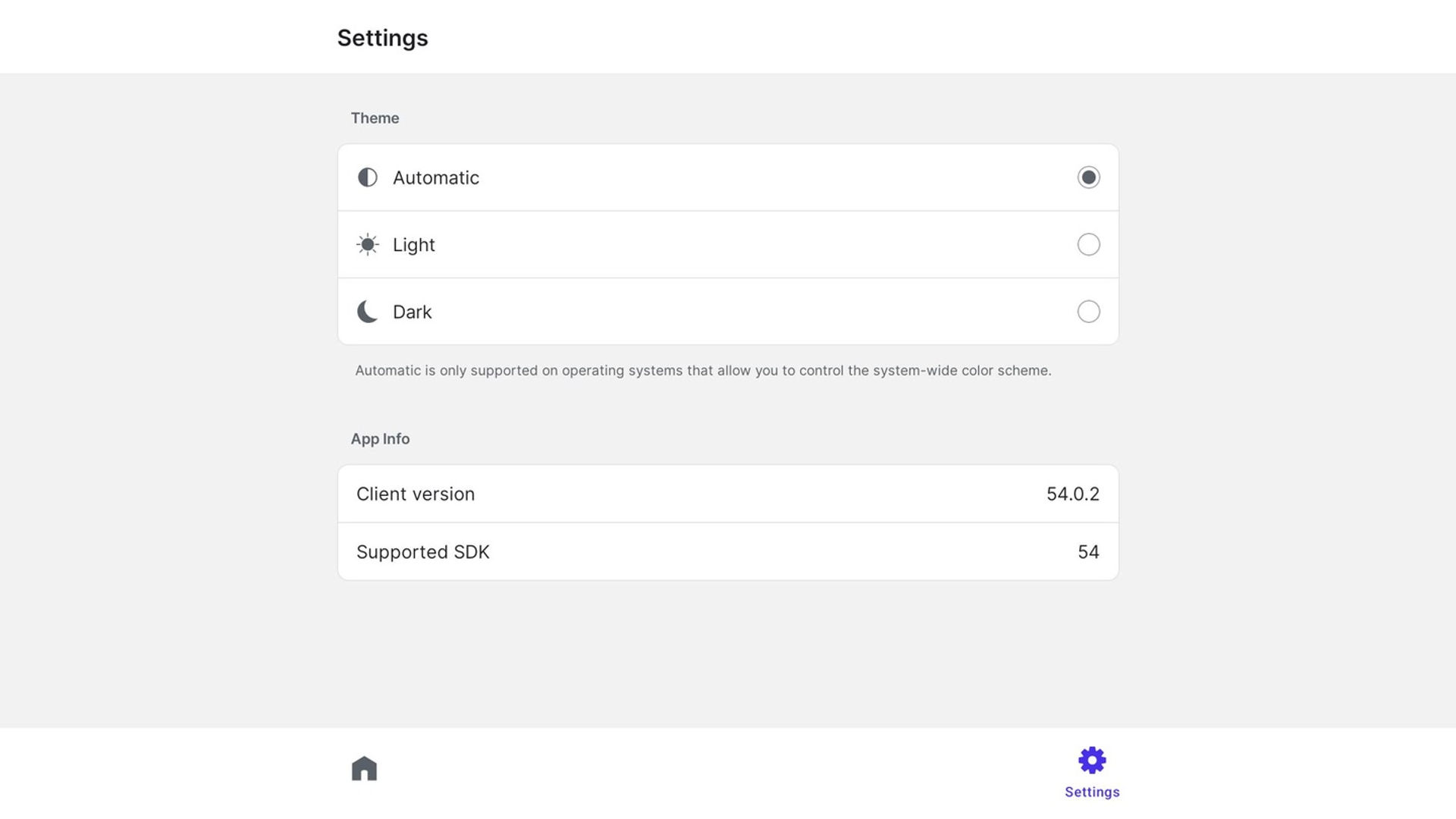Image resolution: width=1456 pixels, height=819 pixels.
Task: Click the Settings tab label
Action: coord(1092,792)
